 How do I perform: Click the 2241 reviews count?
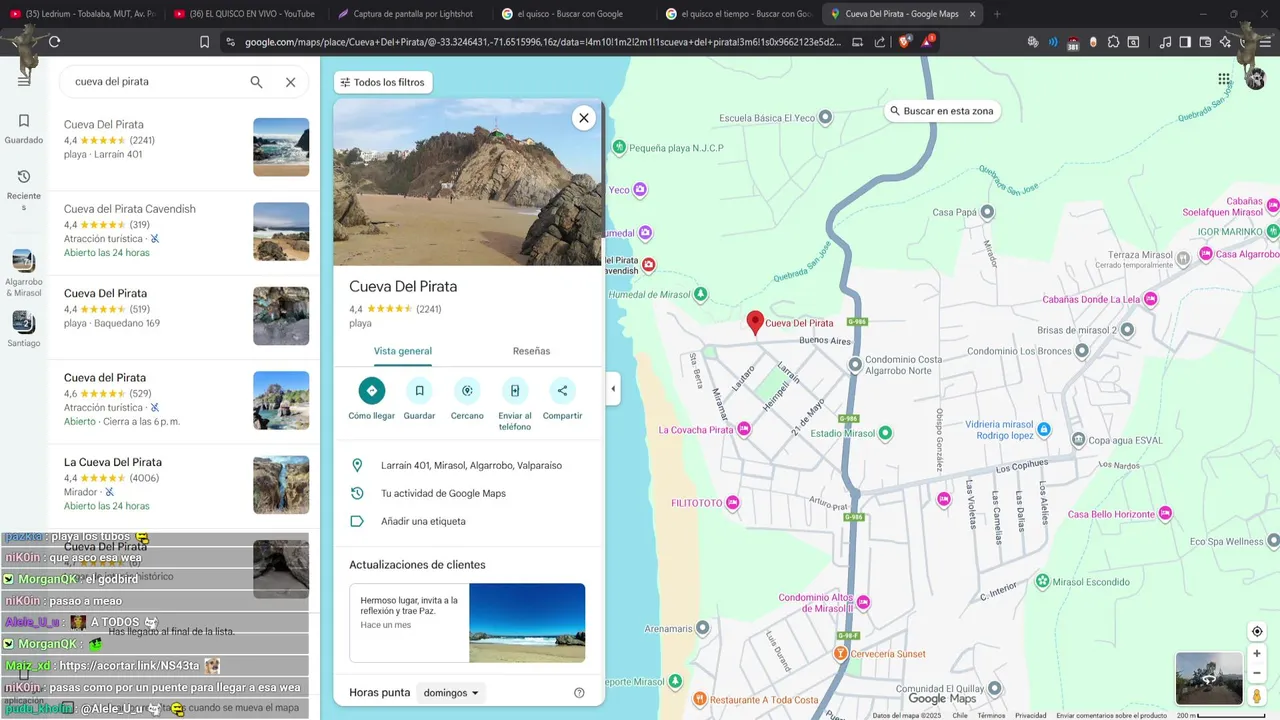point(429,309)
